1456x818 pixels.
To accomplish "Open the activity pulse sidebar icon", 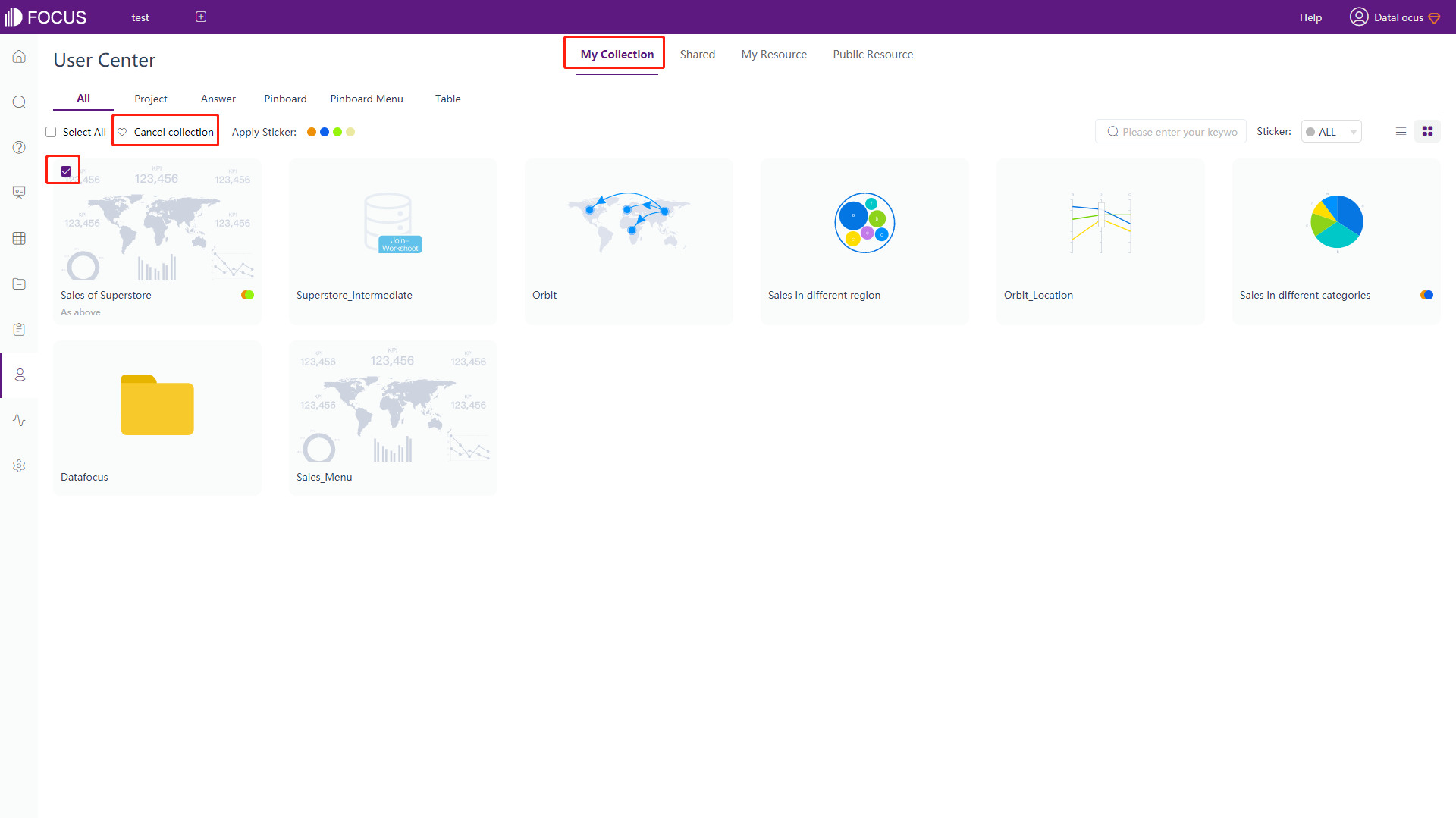I will [x=19, y=420].
